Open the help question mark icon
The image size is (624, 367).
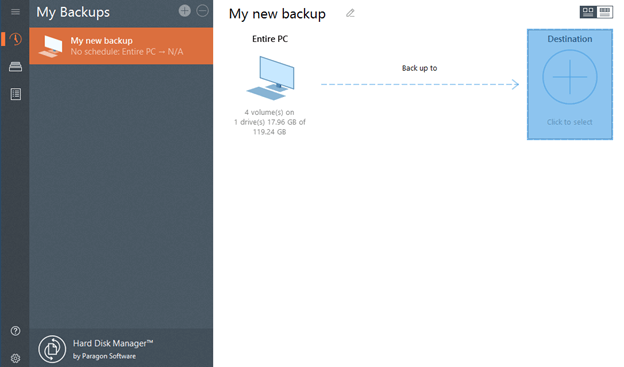(x=15, y=331)
